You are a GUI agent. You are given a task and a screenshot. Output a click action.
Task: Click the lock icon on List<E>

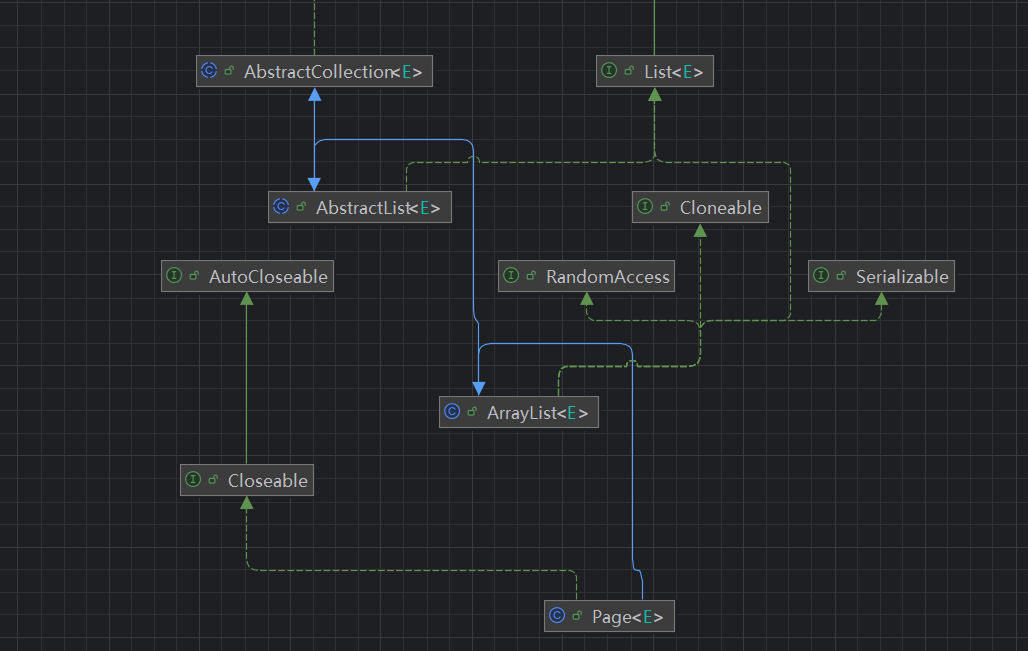[x=629, y=70]
